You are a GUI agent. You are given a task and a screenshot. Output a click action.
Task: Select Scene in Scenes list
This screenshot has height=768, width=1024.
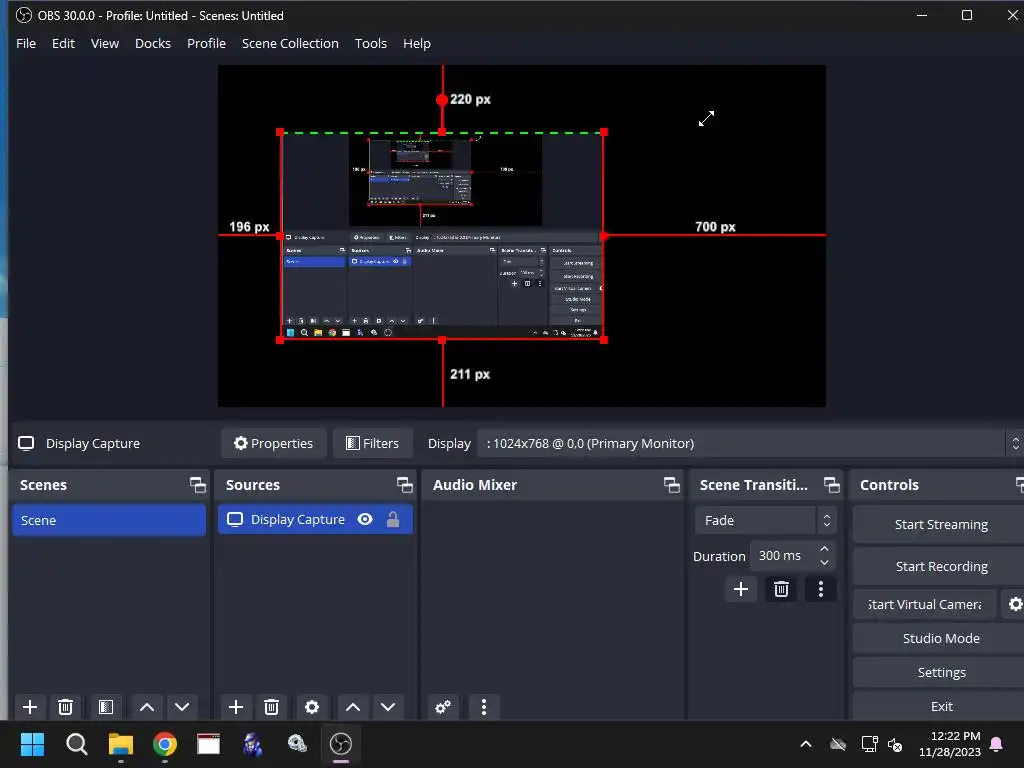click(x=109, y=520)
